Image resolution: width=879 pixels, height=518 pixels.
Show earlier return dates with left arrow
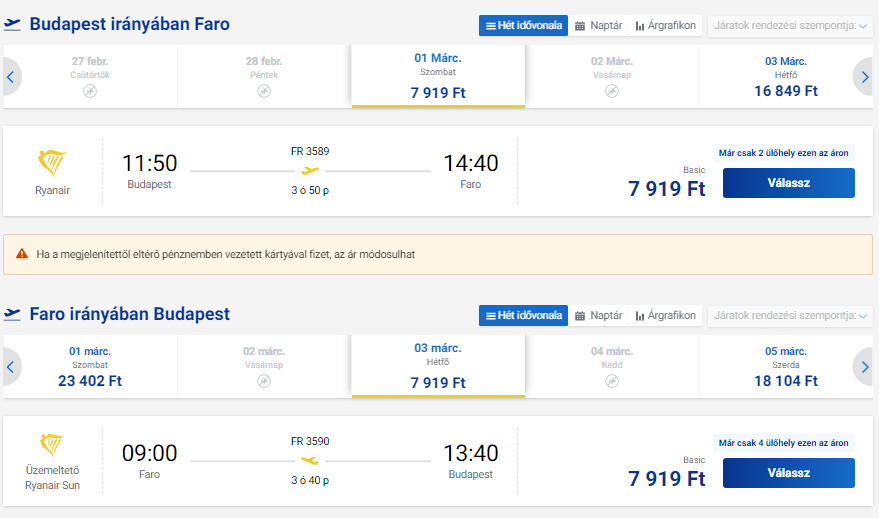pyautogui.click(x=11, y=367)
